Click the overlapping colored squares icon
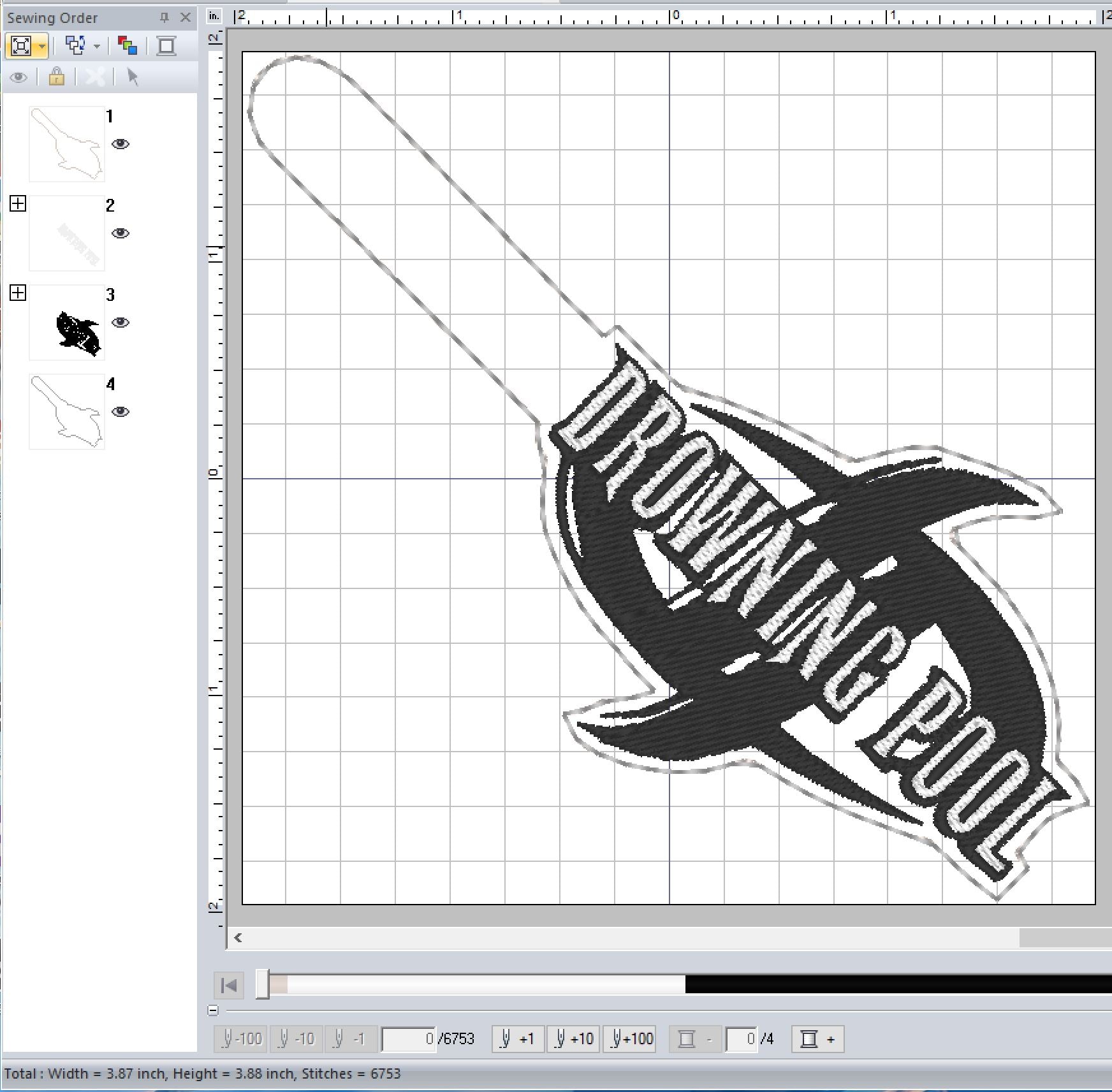 128,46
